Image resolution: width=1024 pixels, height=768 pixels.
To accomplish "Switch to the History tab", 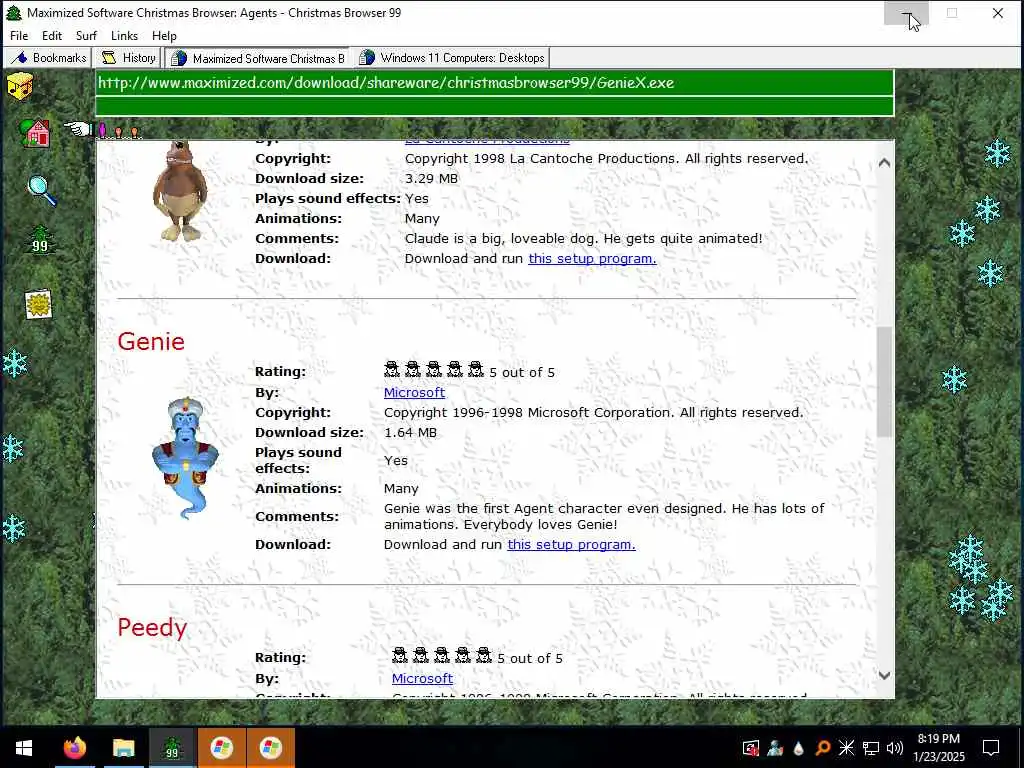I will click(x=127, y=57).
